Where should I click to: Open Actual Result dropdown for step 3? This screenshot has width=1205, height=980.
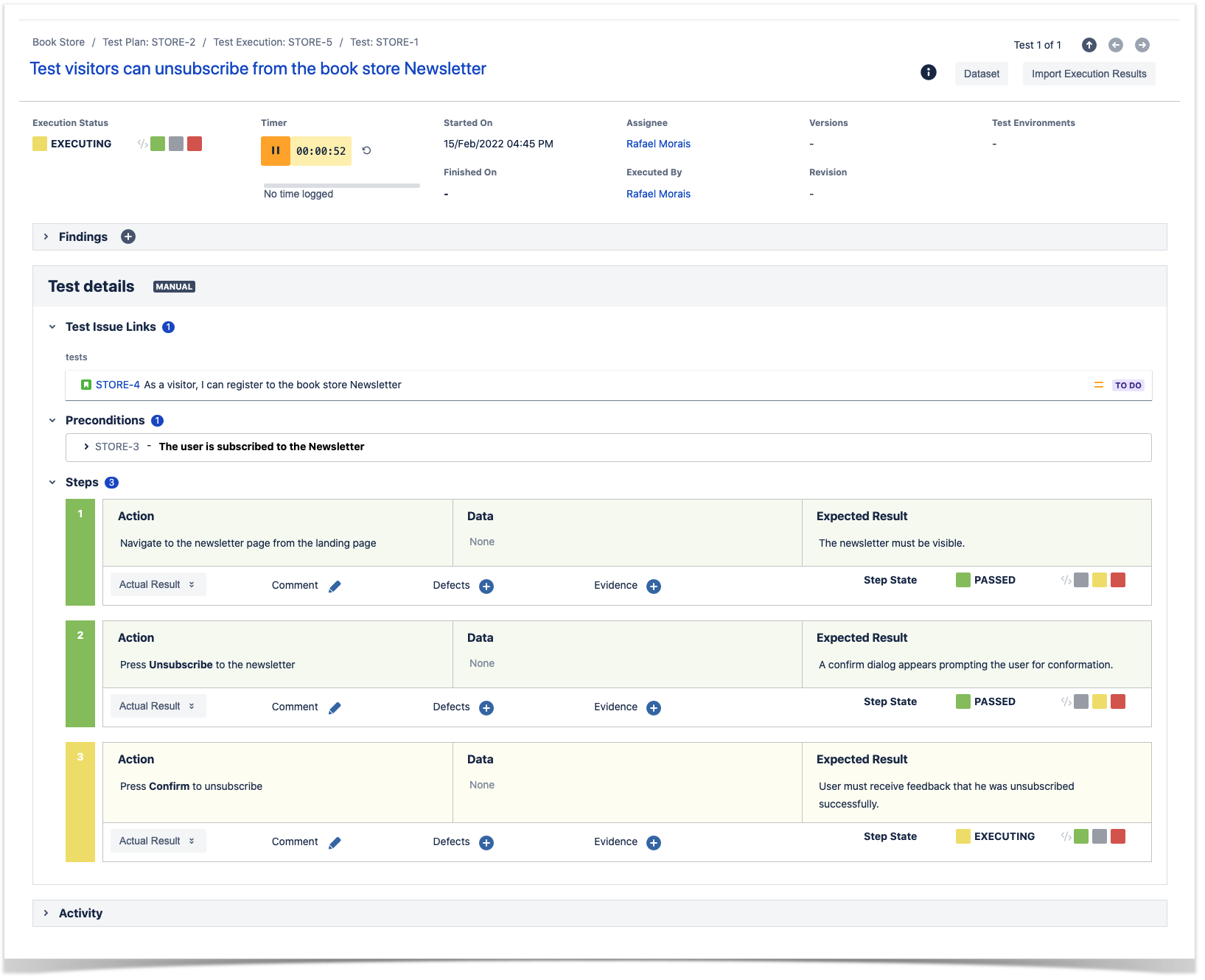[x=158, y=841]
